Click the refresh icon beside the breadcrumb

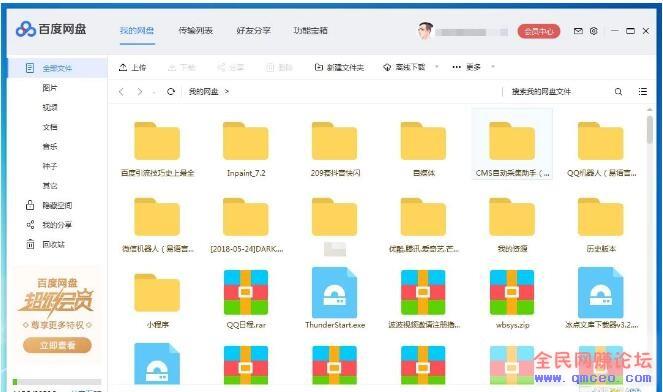(171, 91)
